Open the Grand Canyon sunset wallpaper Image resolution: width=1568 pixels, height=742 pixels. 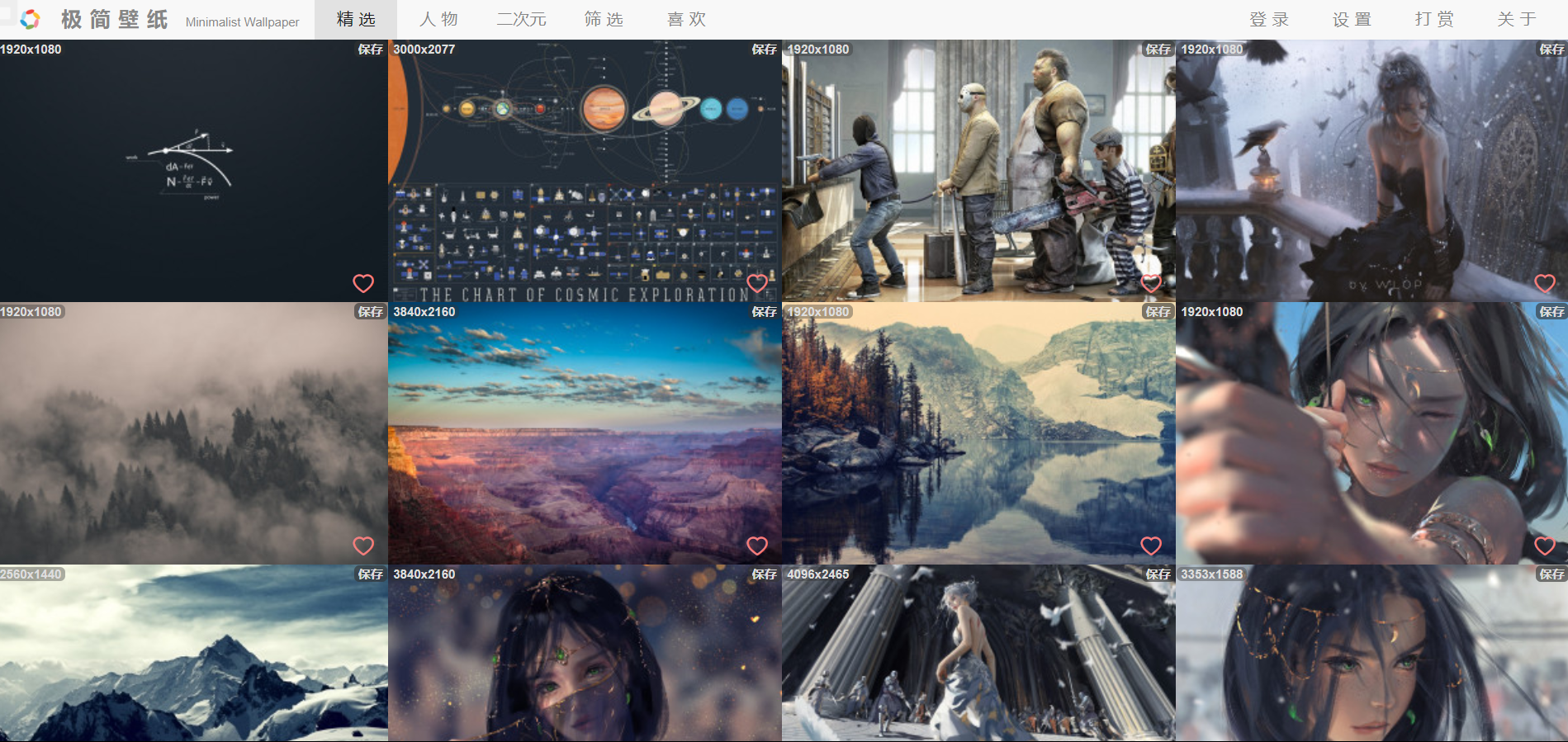pos(585,433)
